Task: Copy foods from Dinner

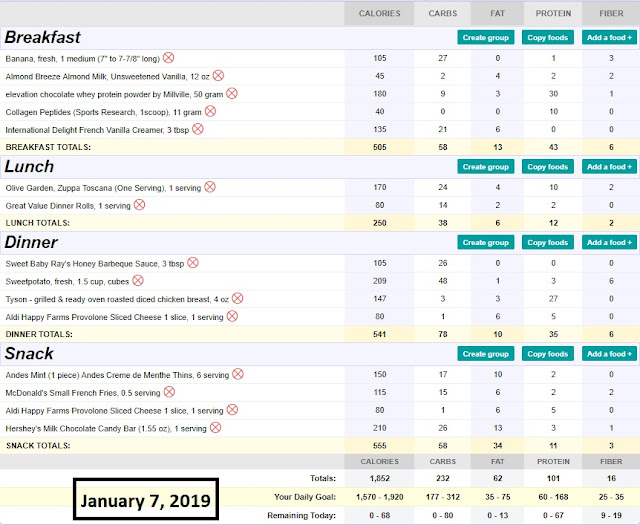Action: coord(548,242)
